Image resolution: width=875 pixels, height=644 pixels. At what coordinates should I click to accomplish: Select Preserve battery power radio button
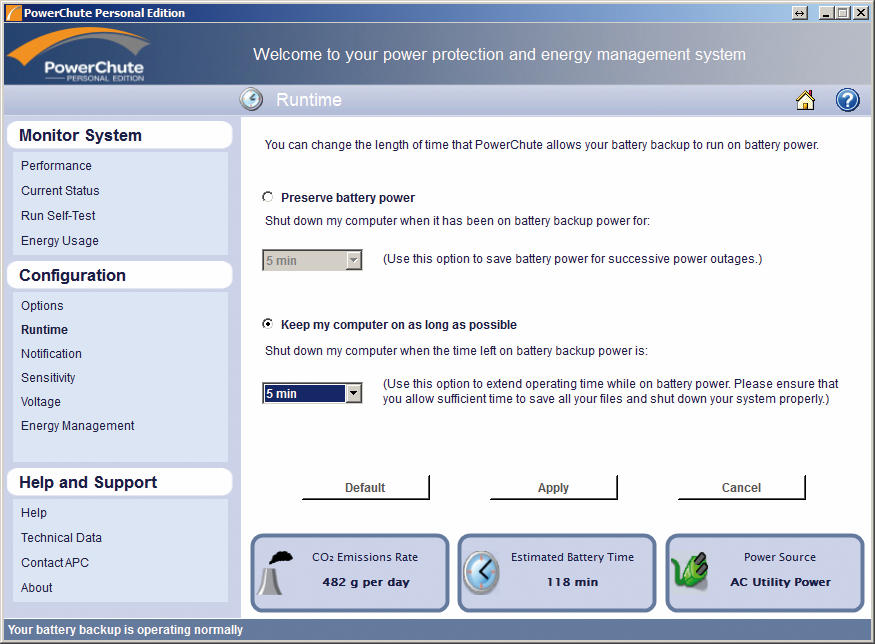pyautogui.click(x=268, y=197)
